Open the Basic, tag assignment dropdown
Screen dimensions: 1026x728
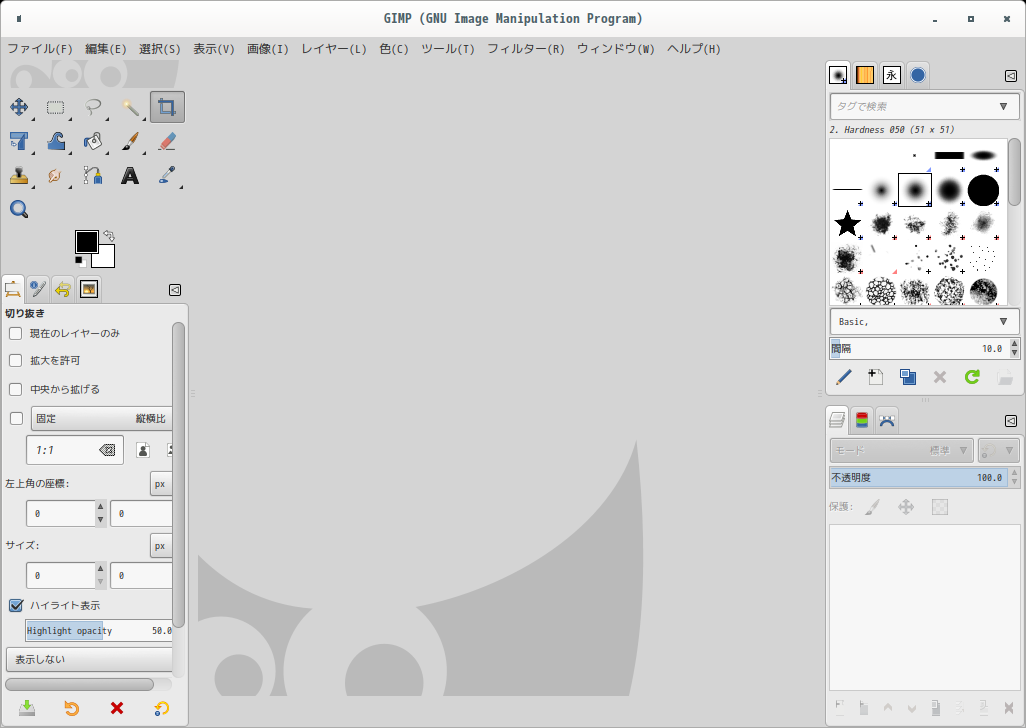tap(924, 322)
